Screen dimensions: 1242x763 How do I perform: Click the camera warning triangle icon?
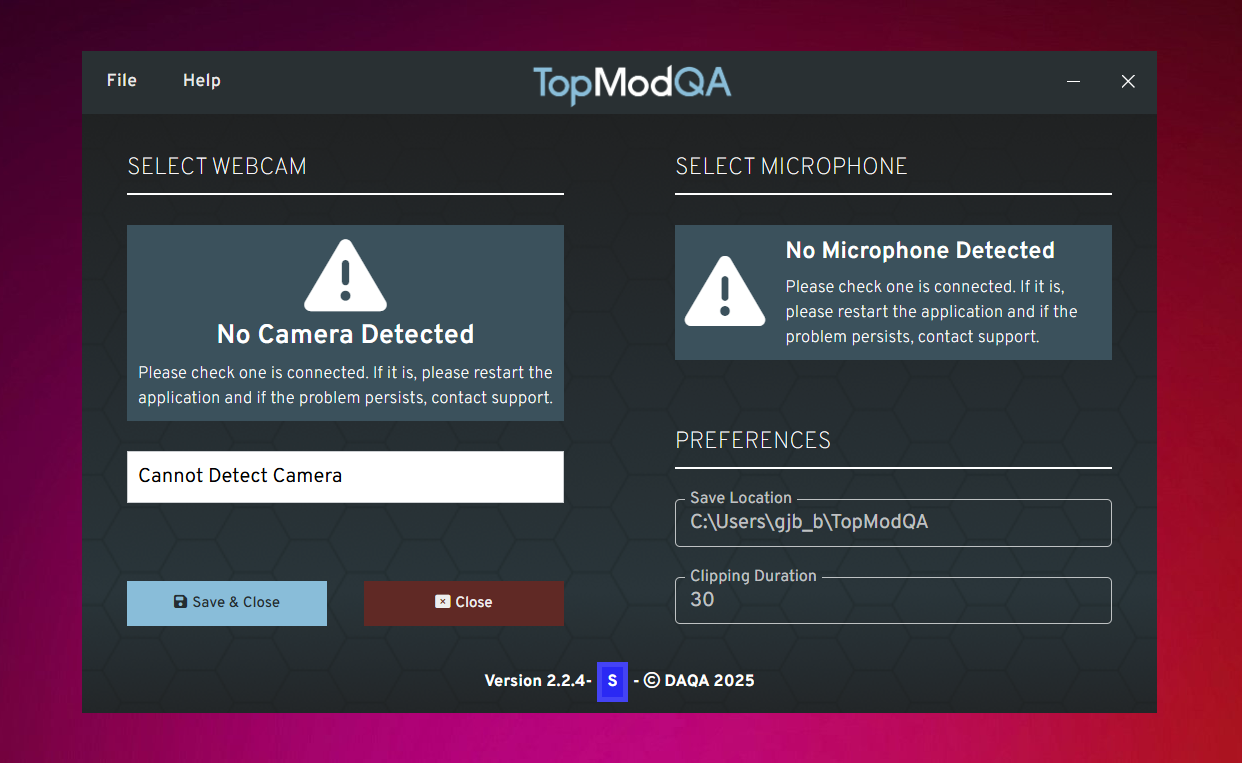(x=345, y=276)
